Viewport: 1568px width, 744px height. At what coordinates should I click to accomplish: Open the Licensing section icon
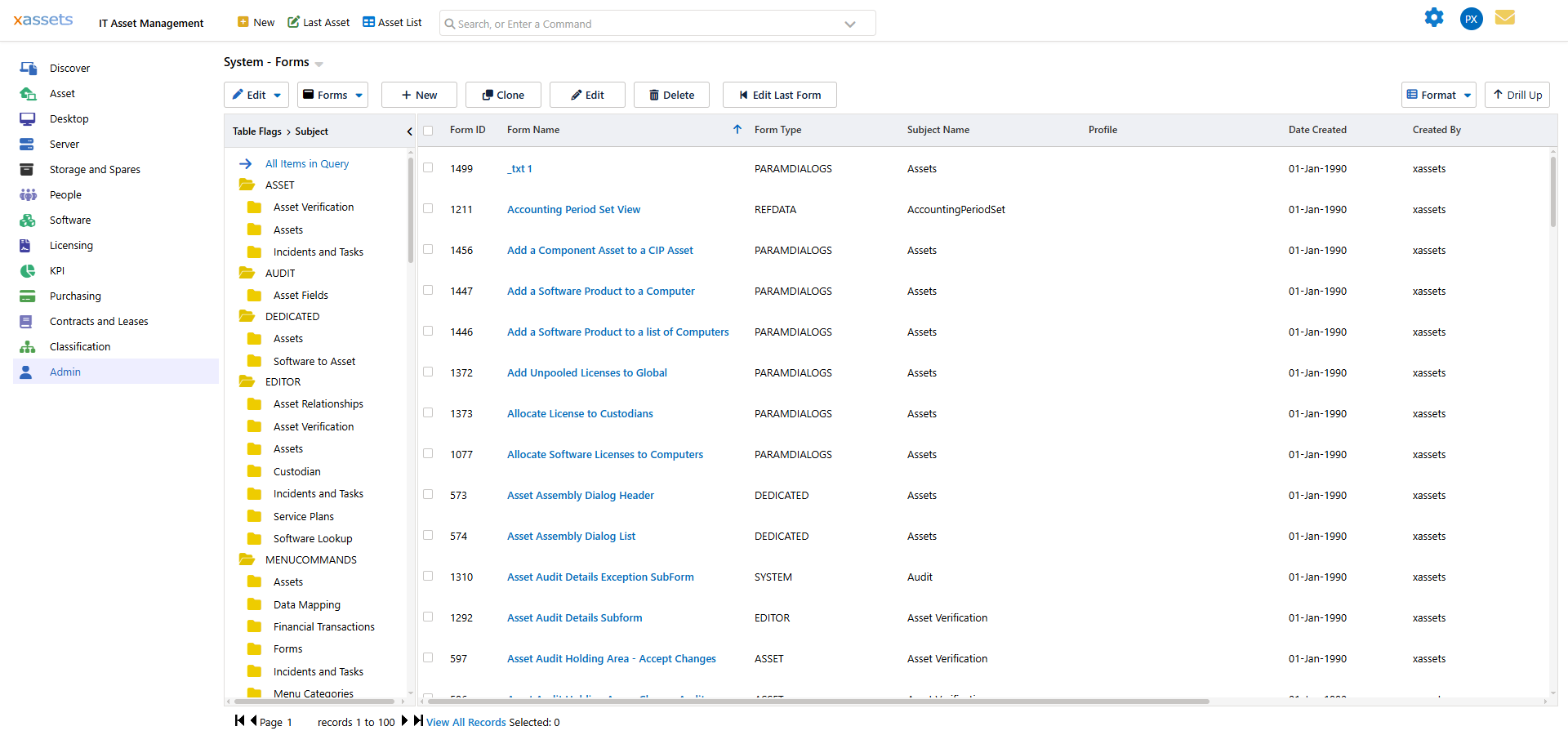[x=28, y=245]
